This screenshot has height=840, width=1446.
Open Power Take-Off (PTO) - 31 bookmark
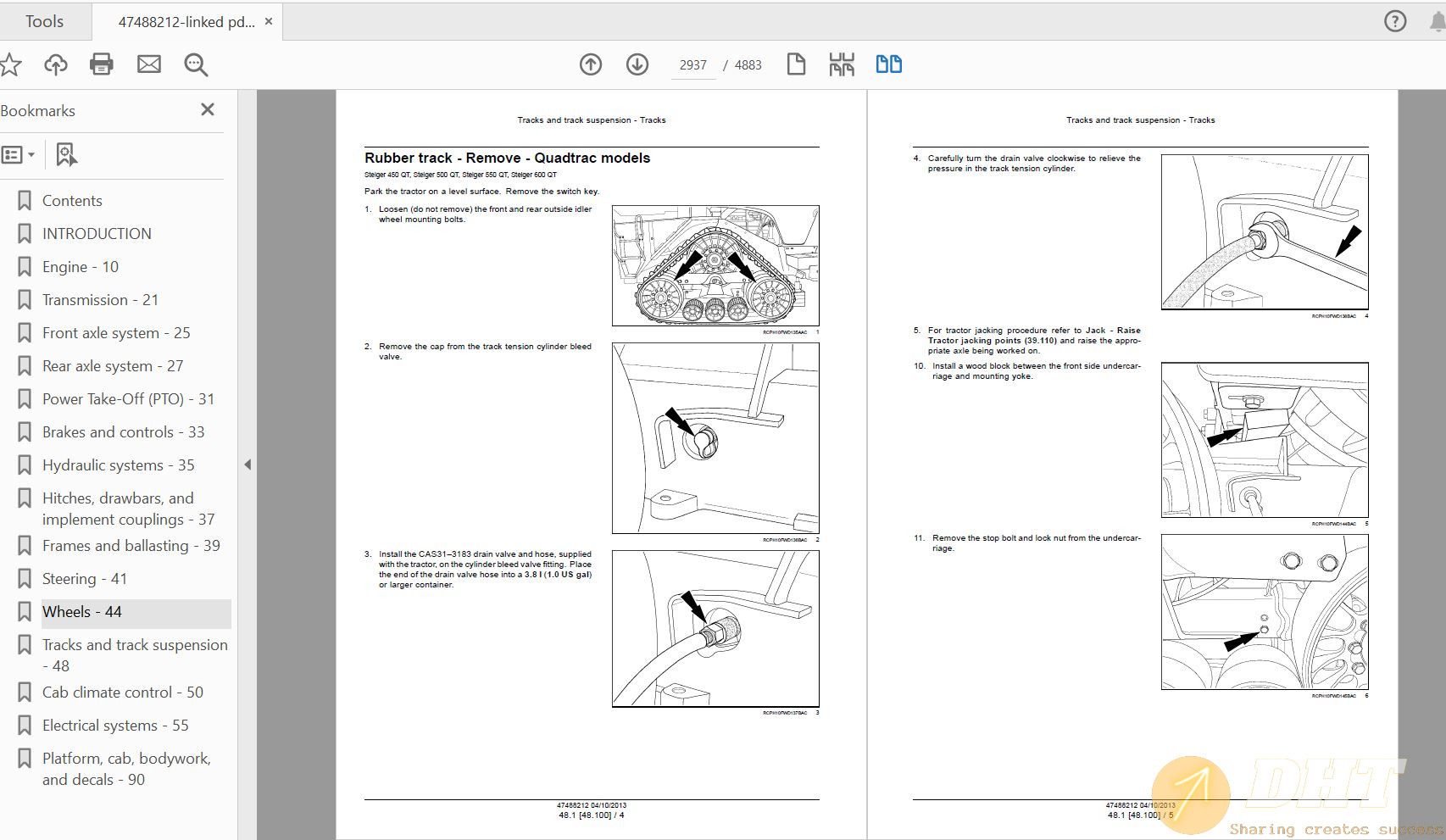128,399
